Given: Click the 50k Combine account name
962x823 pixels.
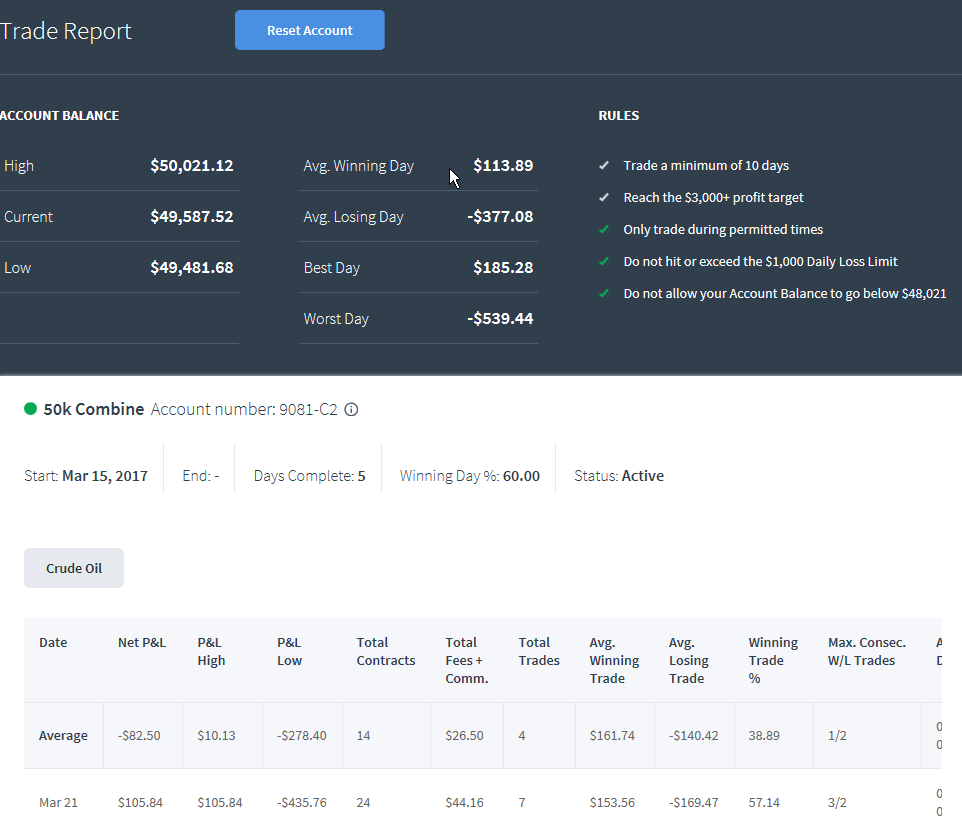Looking at the screenshot, I should click(94, 409).
